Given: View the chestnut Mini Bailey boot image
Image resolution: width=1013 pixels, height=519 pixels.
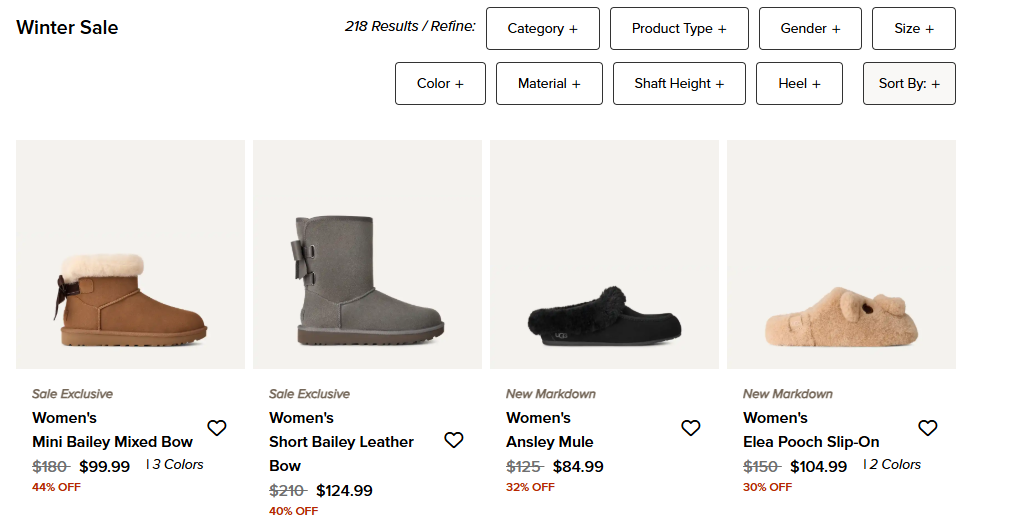Looking at the screenshot, I should tap(131, 255).
